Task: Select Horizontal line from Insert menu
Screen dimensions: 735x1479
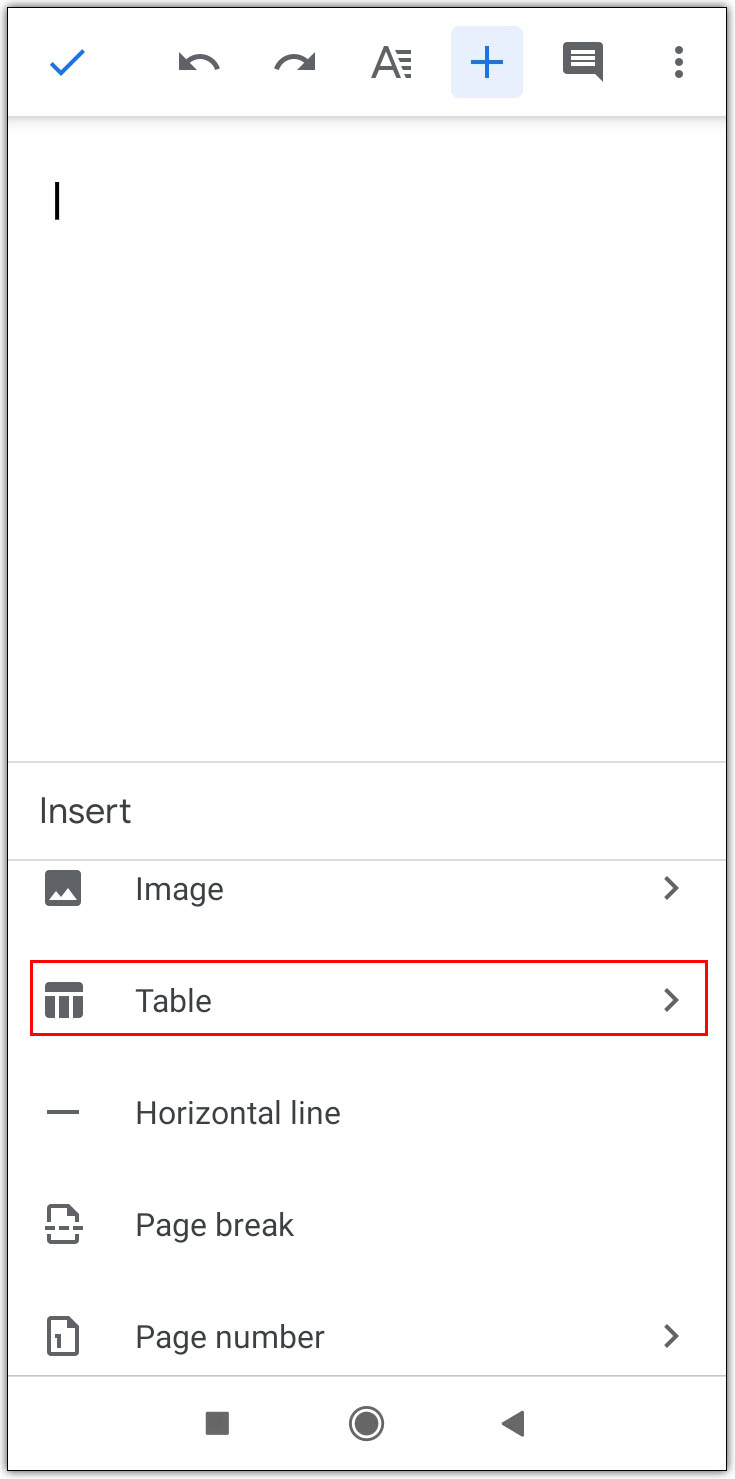Action: [x=238, y=1113]
